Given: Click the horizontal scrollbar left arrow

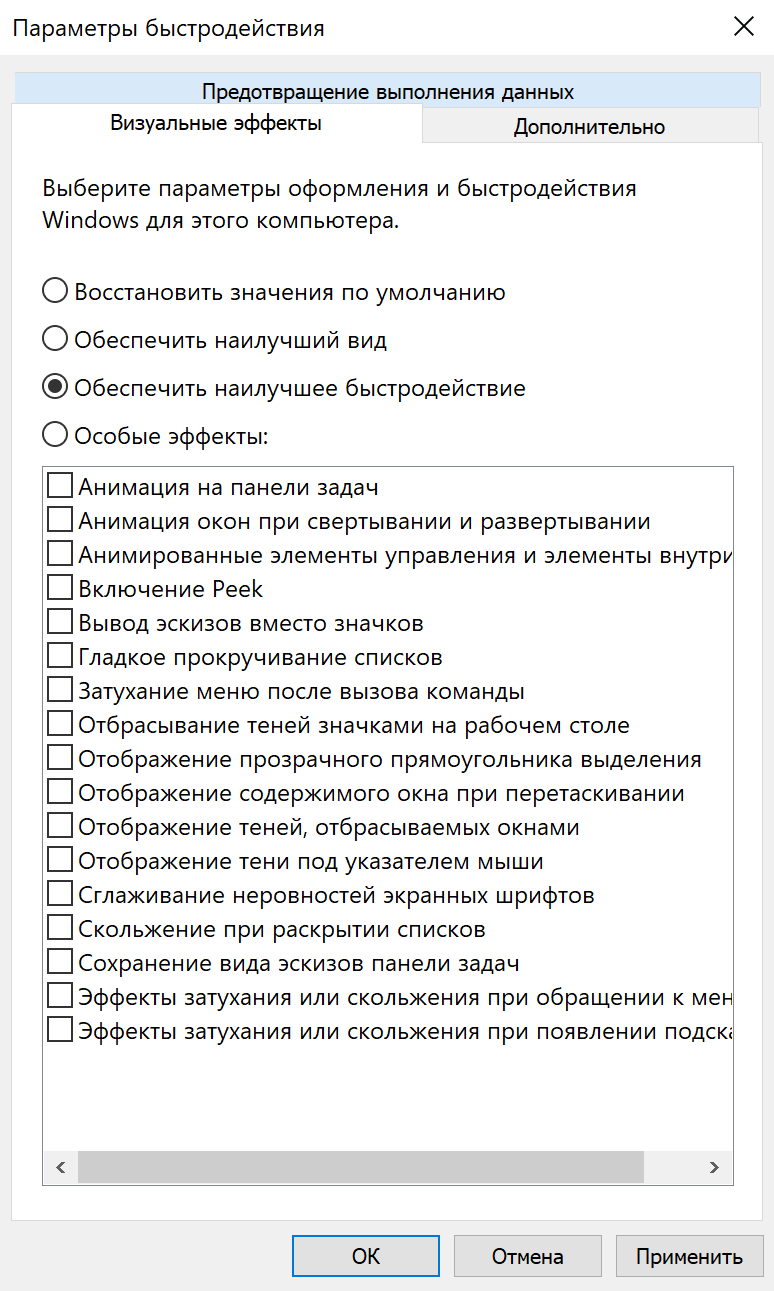Looking at the screenshot, I should [60, 1167].
